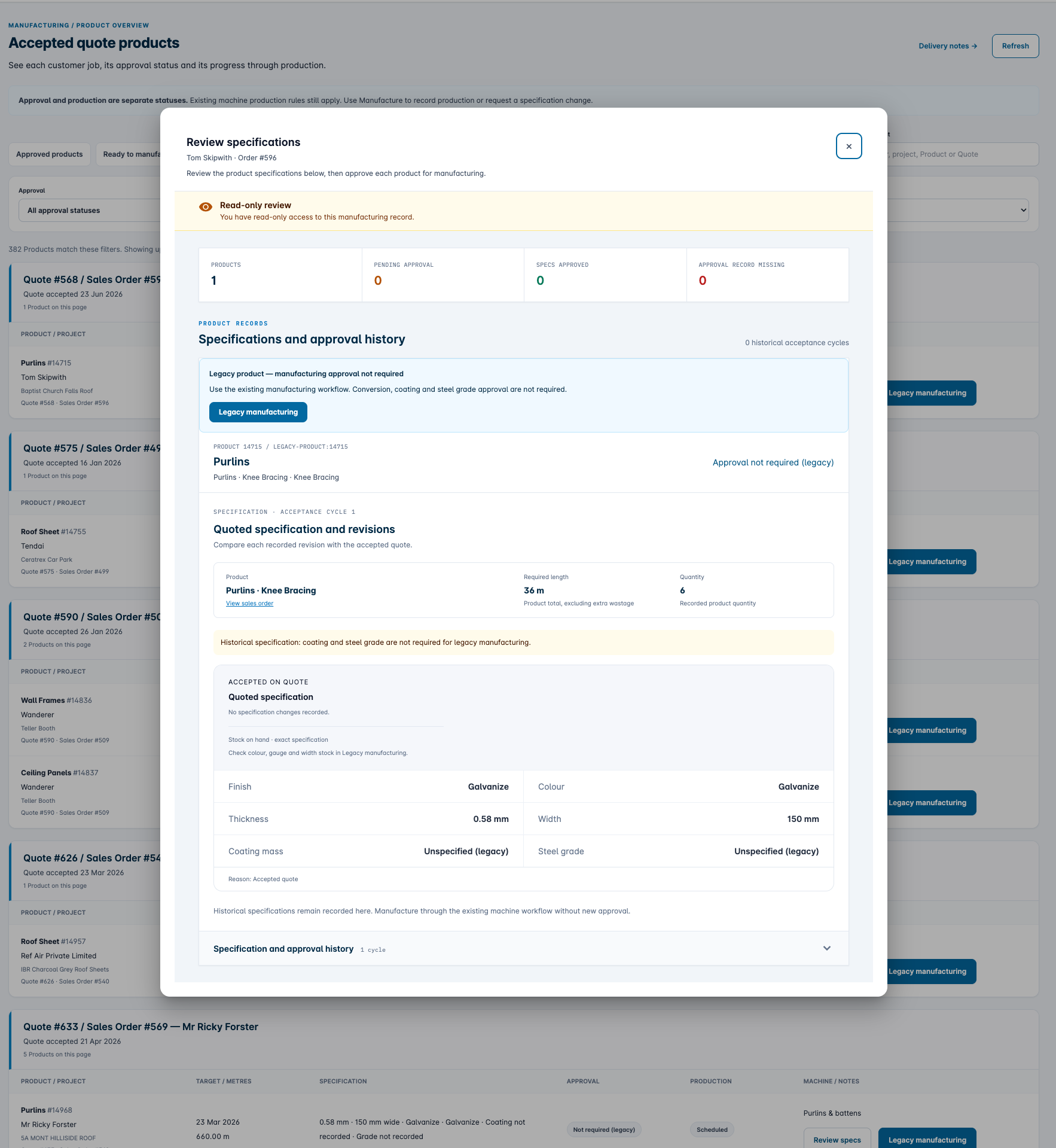
Task: Click Legacy manufacturing for Purlins #14715 row
Action: click(932, 393)
